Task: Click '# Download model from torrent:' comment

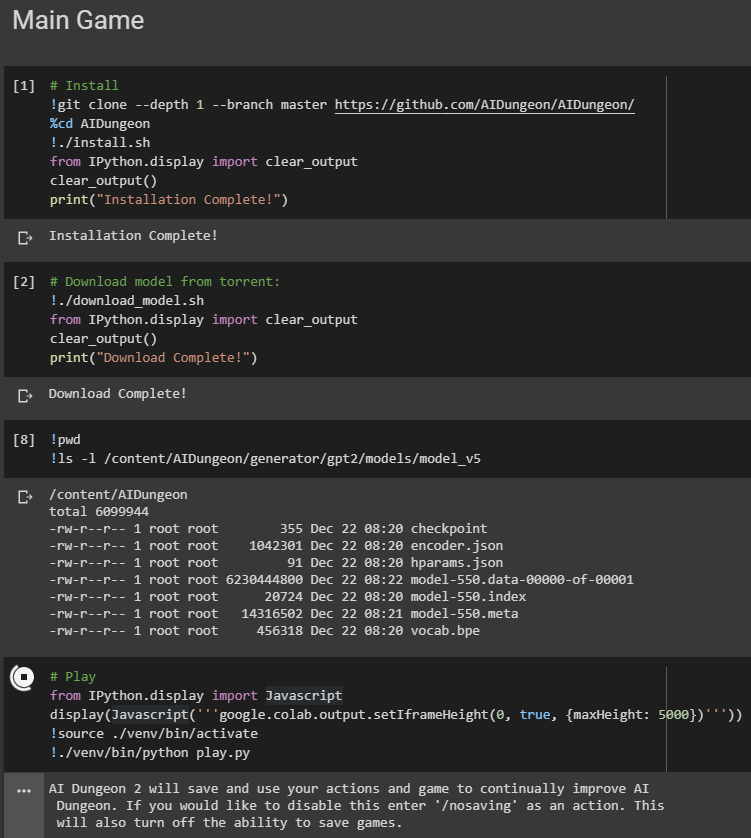Action: [x=165, y=282]
